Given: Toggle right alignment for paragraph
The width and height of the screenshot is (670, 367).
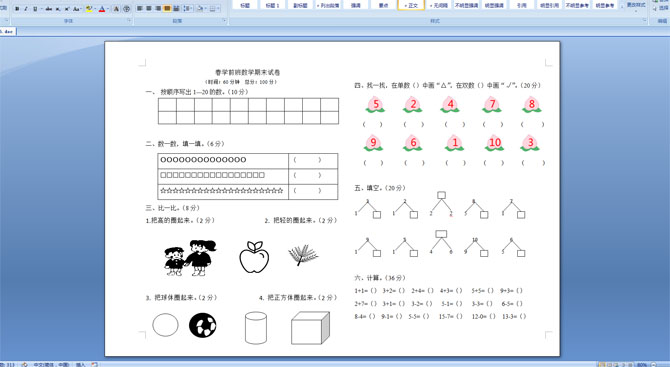Looking at the screenshot, I should tap(158, 9).
